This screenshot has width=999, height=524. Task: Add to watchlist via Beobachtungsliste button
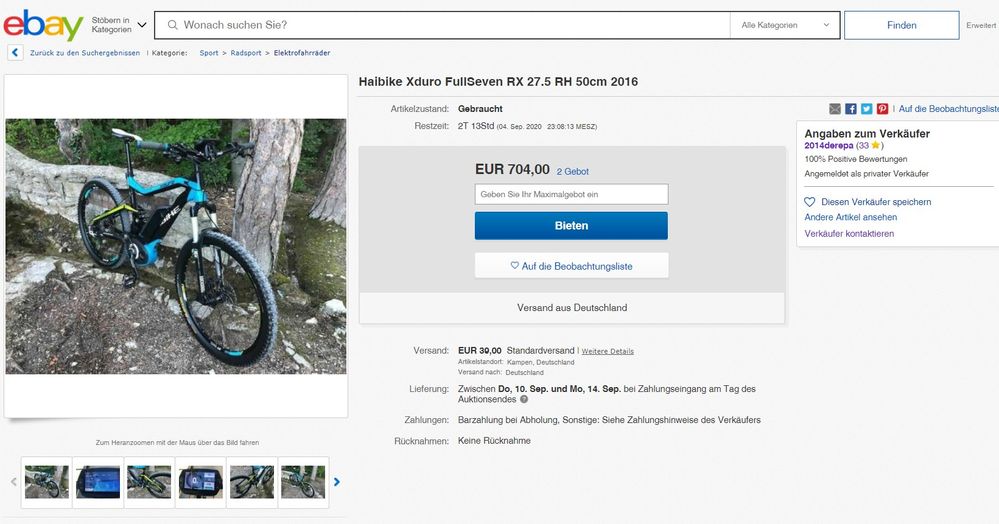(x=571, y=266)
